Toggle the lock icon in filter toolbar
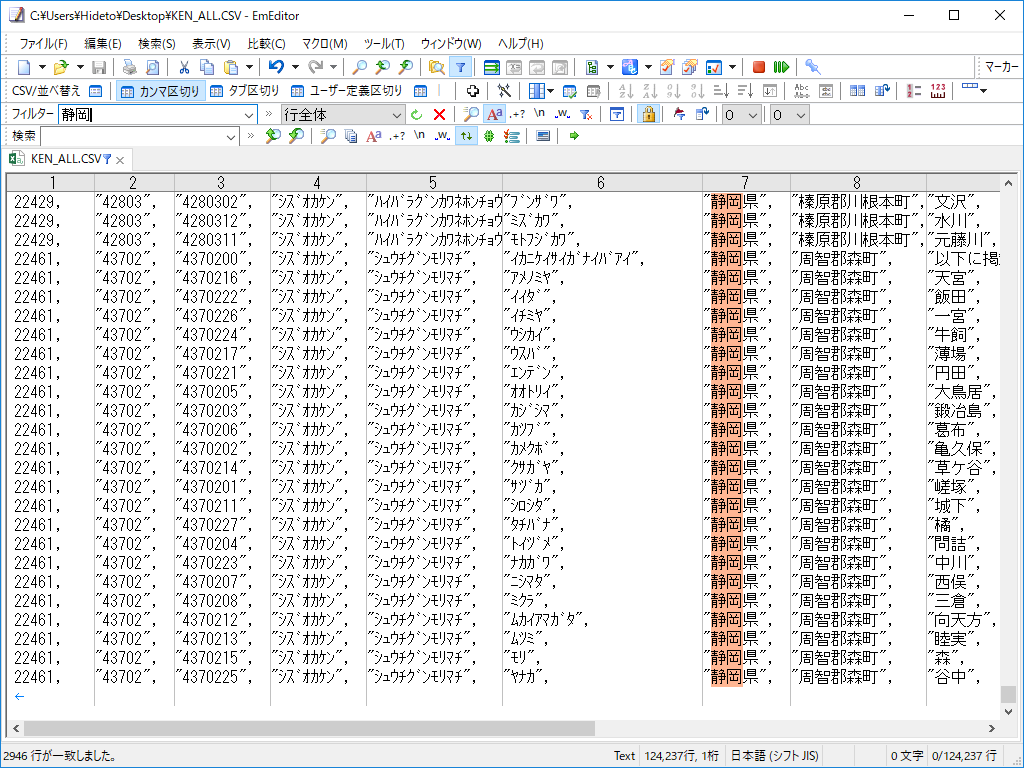 pyautogui.click(x=648, y=115)
